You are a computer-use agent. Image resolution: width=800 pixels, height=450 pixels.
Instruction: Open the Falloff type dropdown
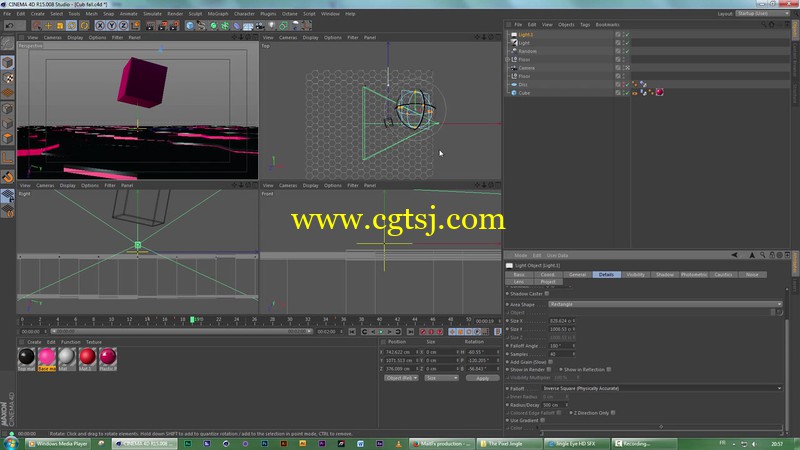coord(662,388)
